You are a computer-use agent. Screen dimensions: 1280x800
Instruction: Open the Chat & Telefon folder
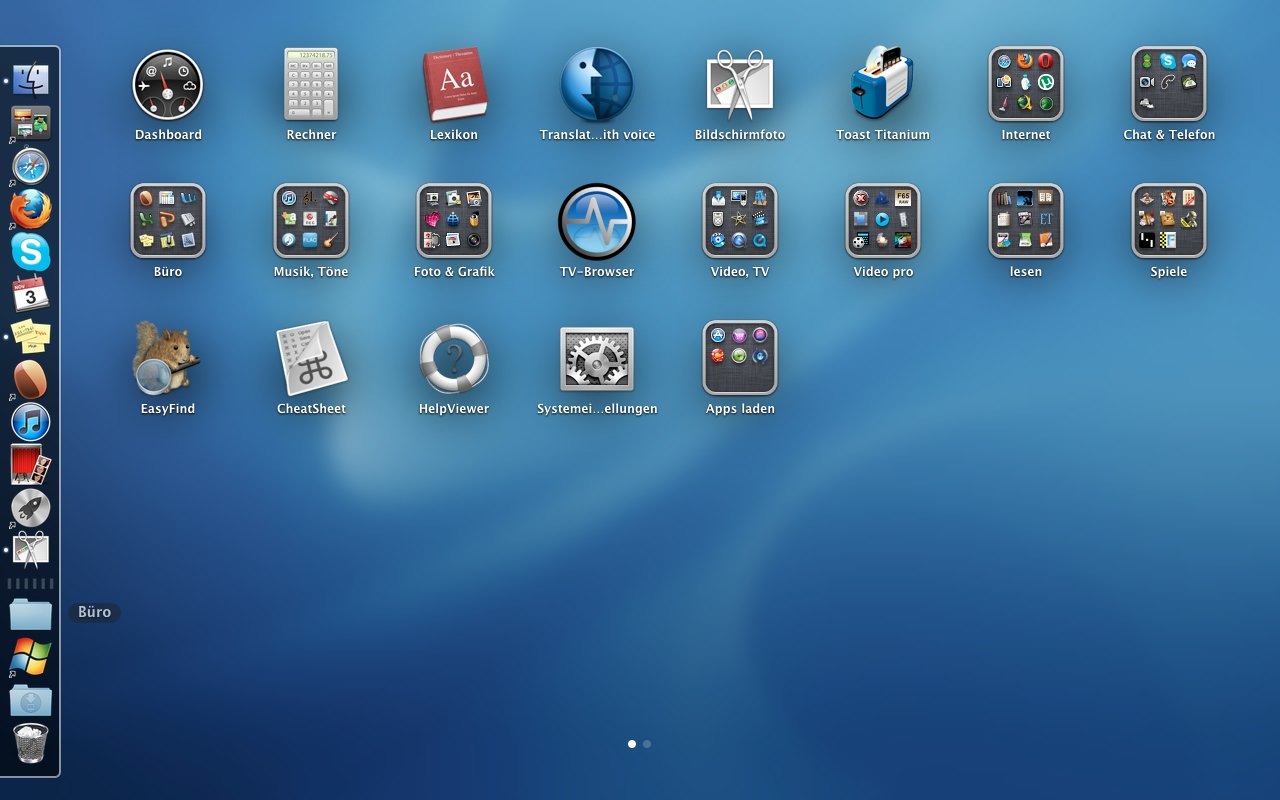click(x=1168, y=84)
